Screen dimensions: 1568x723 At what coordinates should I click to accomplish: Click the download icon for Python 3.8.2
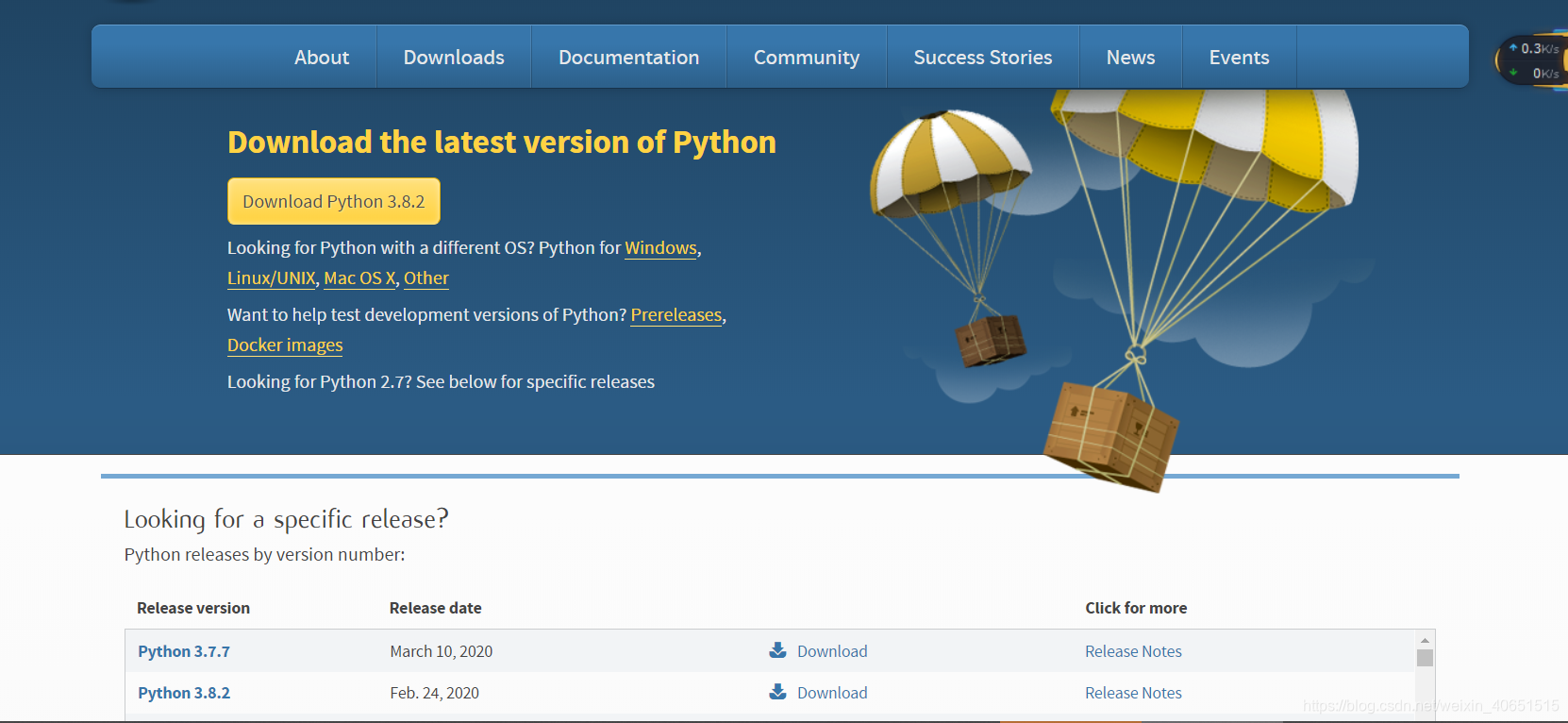coord(777,692)
